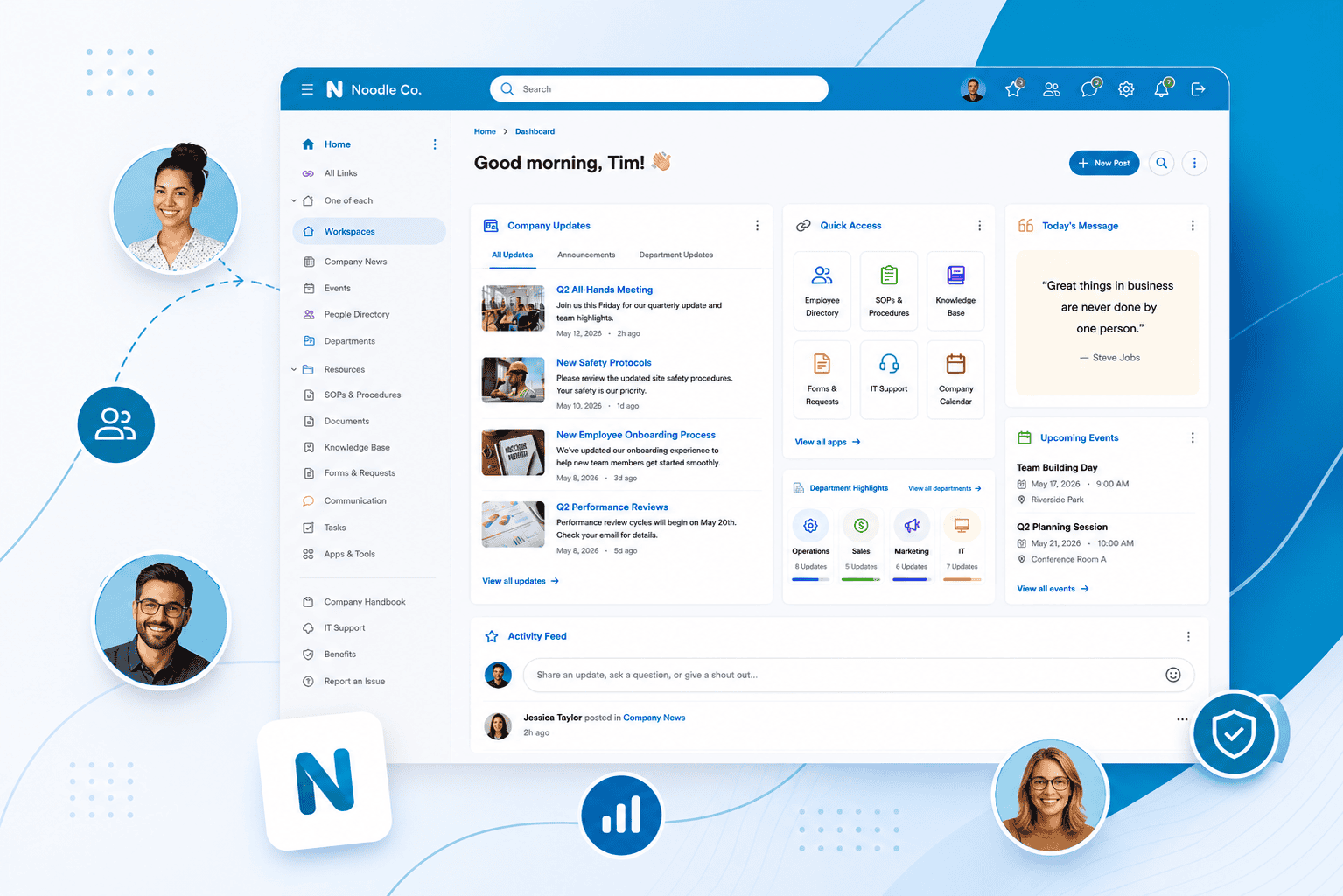Follow the View all events link
This screenshot has width=1343, height=896.
pos(1053,589)
